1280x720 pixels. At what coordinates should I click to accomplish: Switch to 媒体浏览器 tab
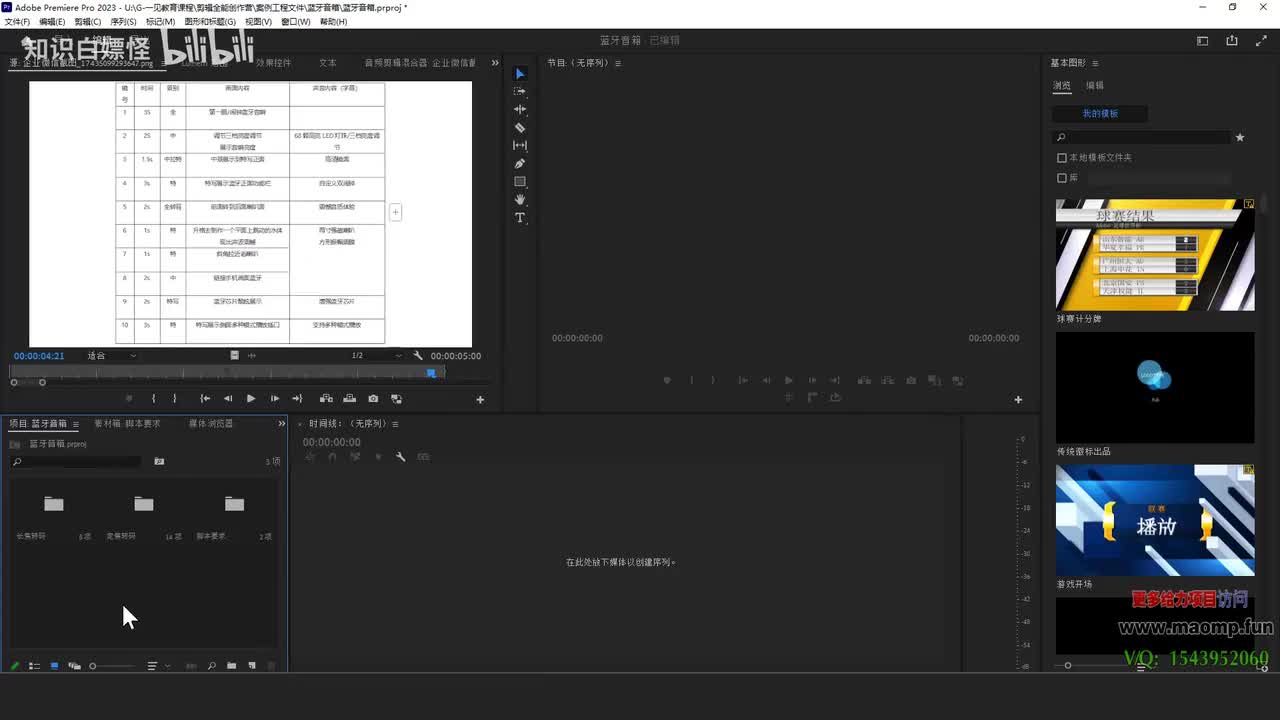211,424
